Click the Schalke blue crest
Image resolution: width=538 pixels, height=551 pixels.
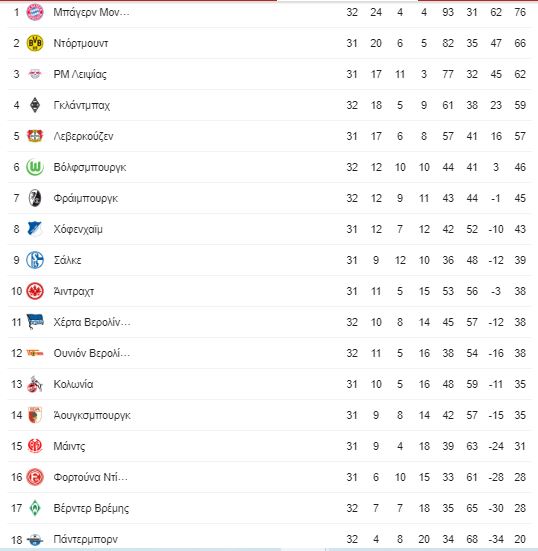pos(35,260)
